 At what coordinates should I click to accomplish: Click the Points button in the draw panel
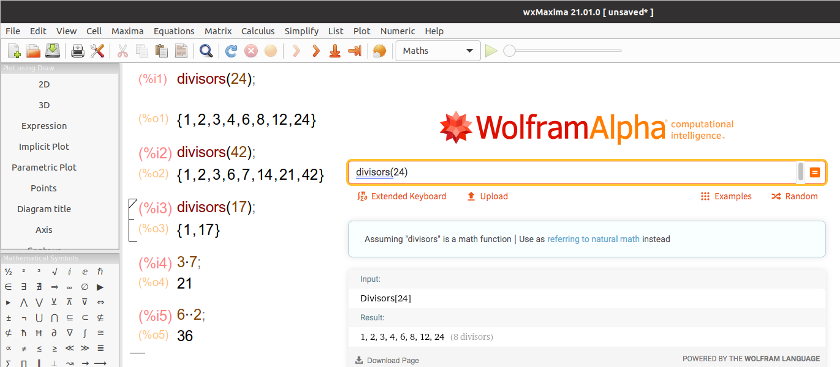(44, 188)
